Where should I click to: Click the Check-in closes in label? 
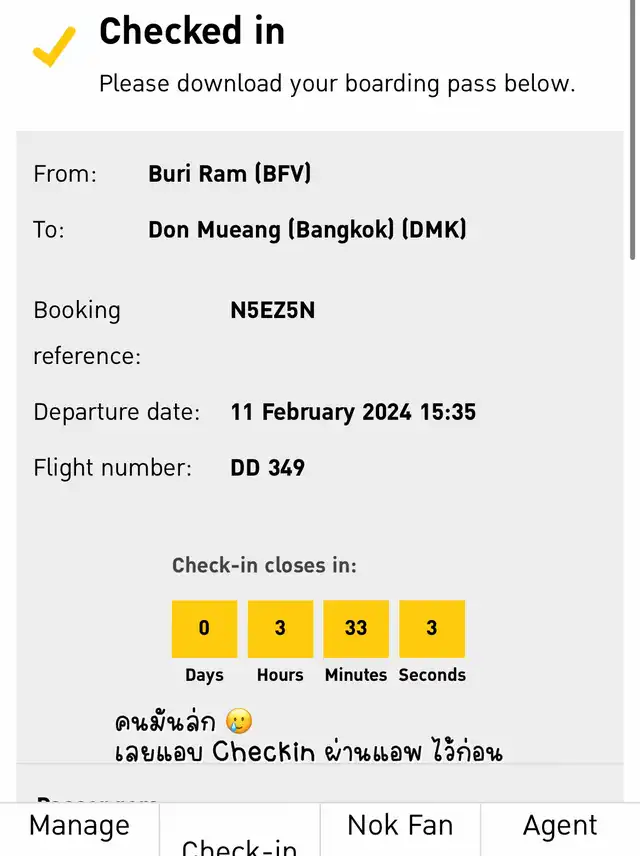click(x=264, y=565)
